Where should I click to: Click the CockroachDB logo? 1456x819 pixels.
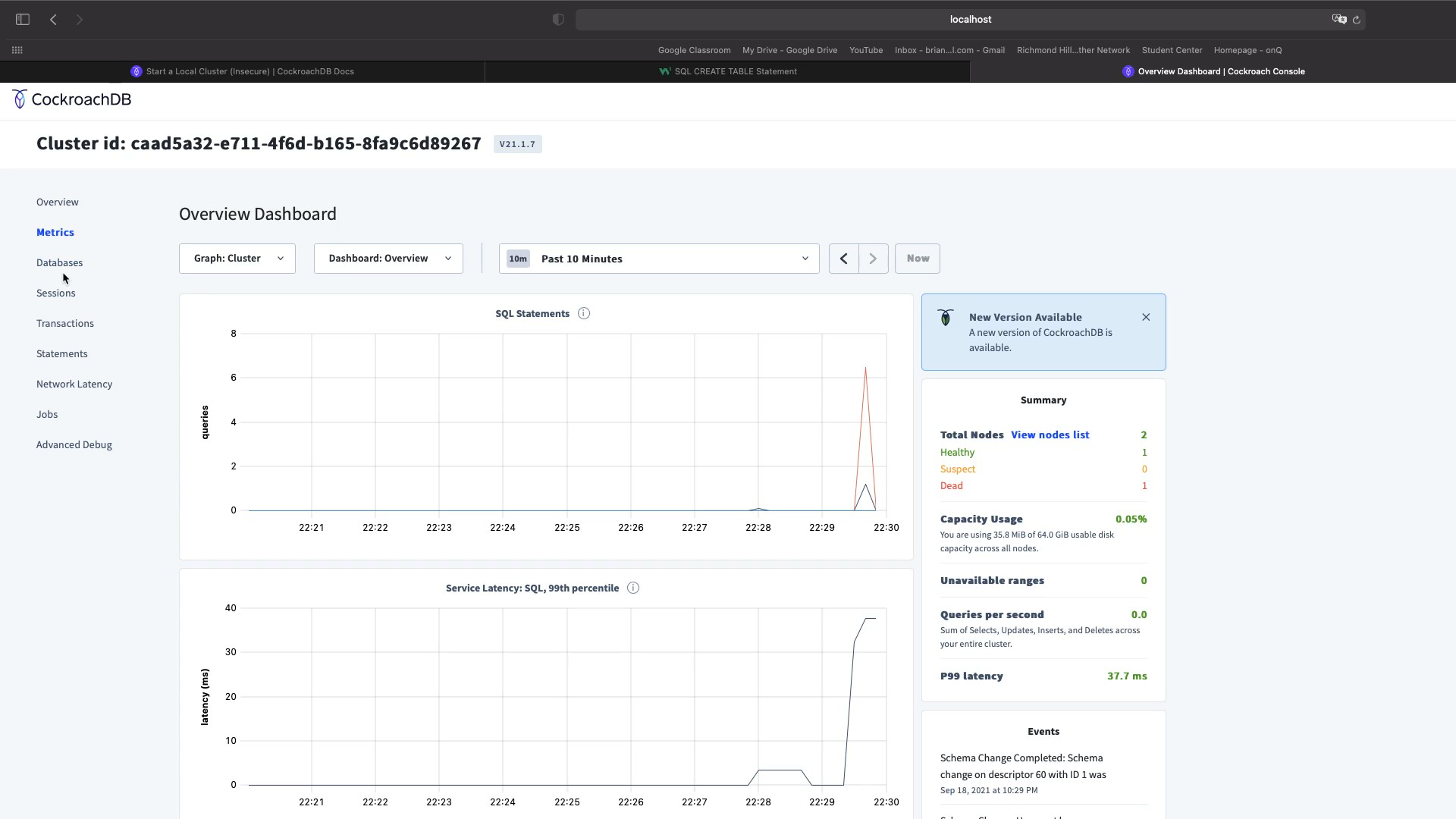coord(72,99)
